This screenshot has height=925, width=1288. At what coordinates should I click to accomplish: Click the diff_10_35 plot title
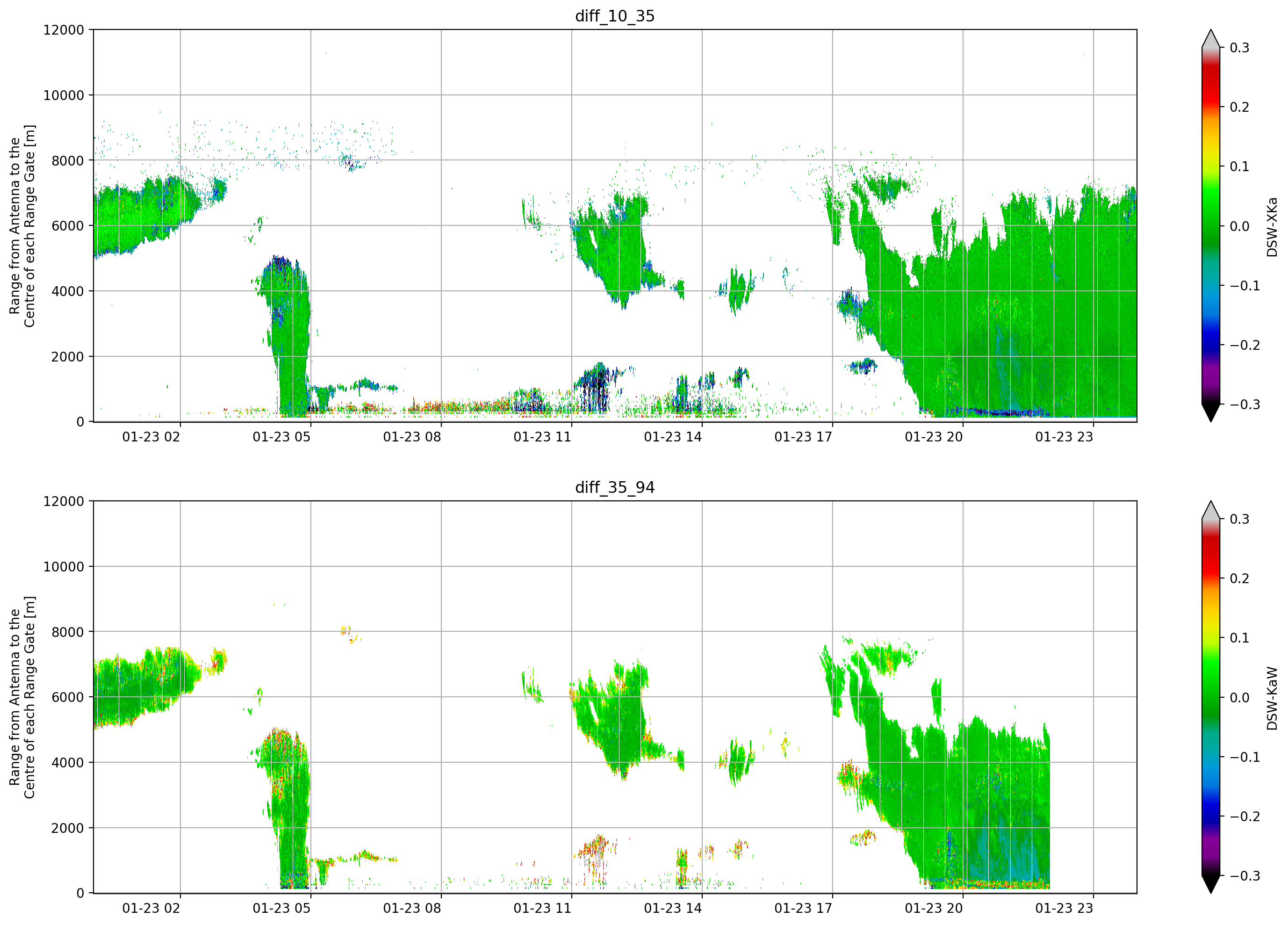click(615, 16)
